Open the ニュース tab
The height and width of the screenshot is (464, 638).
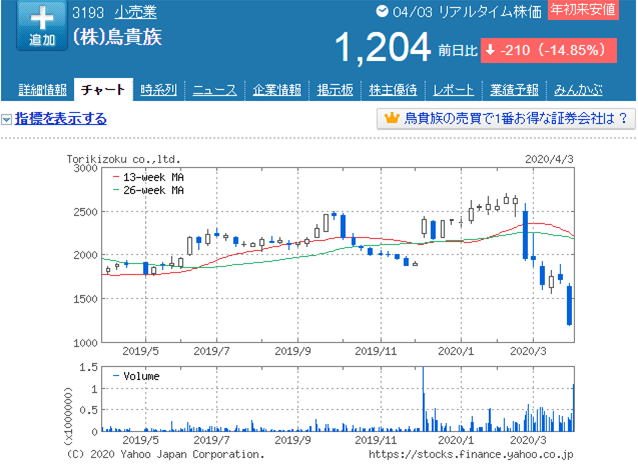214,90
